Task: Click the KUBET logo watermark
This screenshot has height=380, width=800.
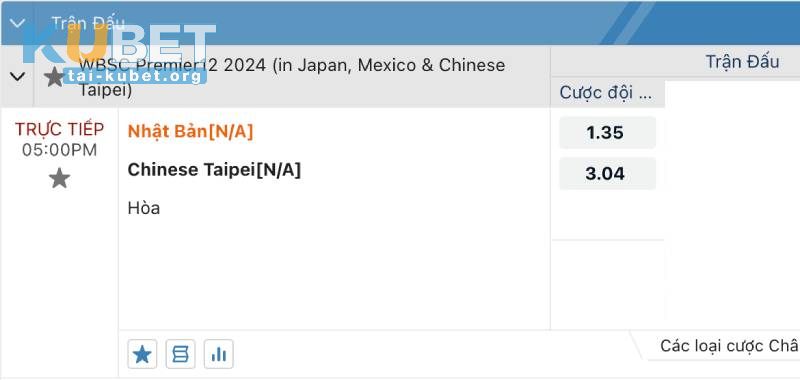Action: (x=119, y=44)
